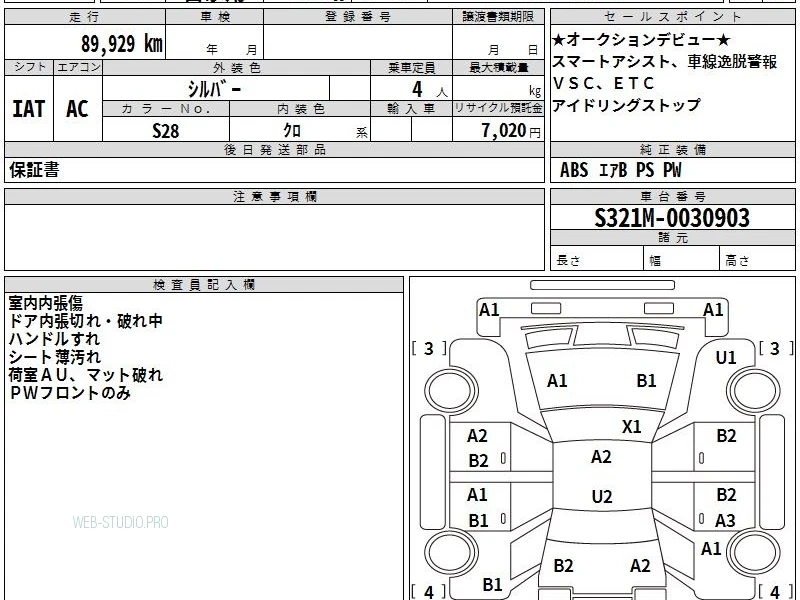Select the 外装色 header
Screen dimensions: 800x600
pos(237,68)
